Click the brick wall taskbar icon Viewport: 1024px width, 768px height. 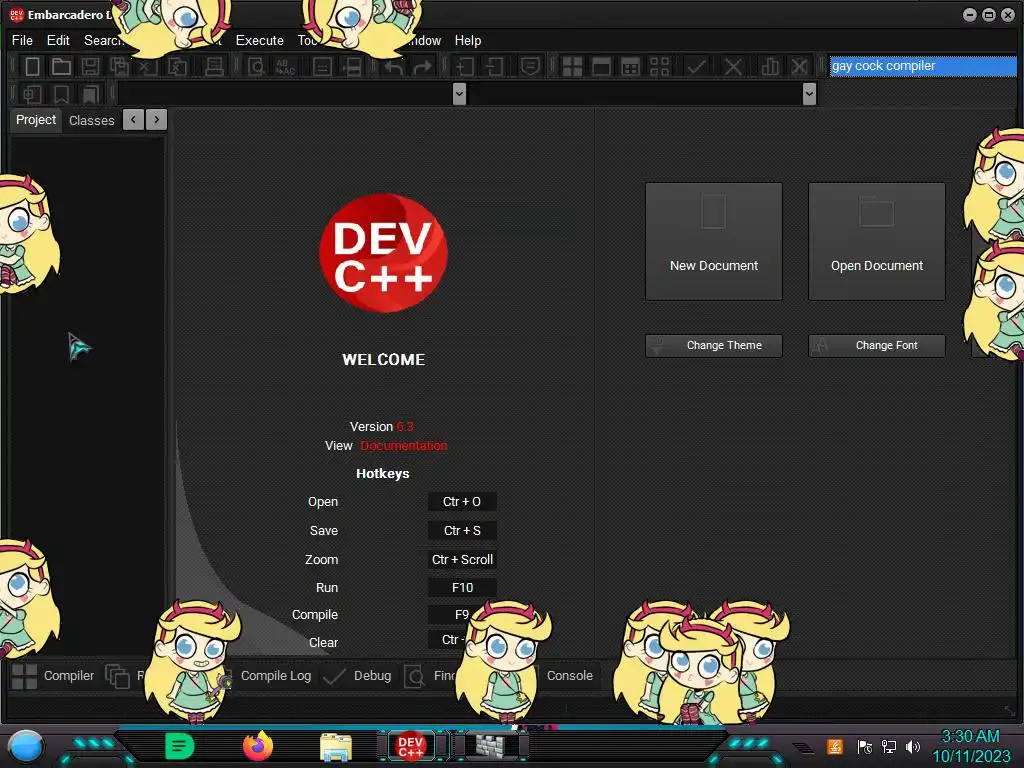point(490,746)
